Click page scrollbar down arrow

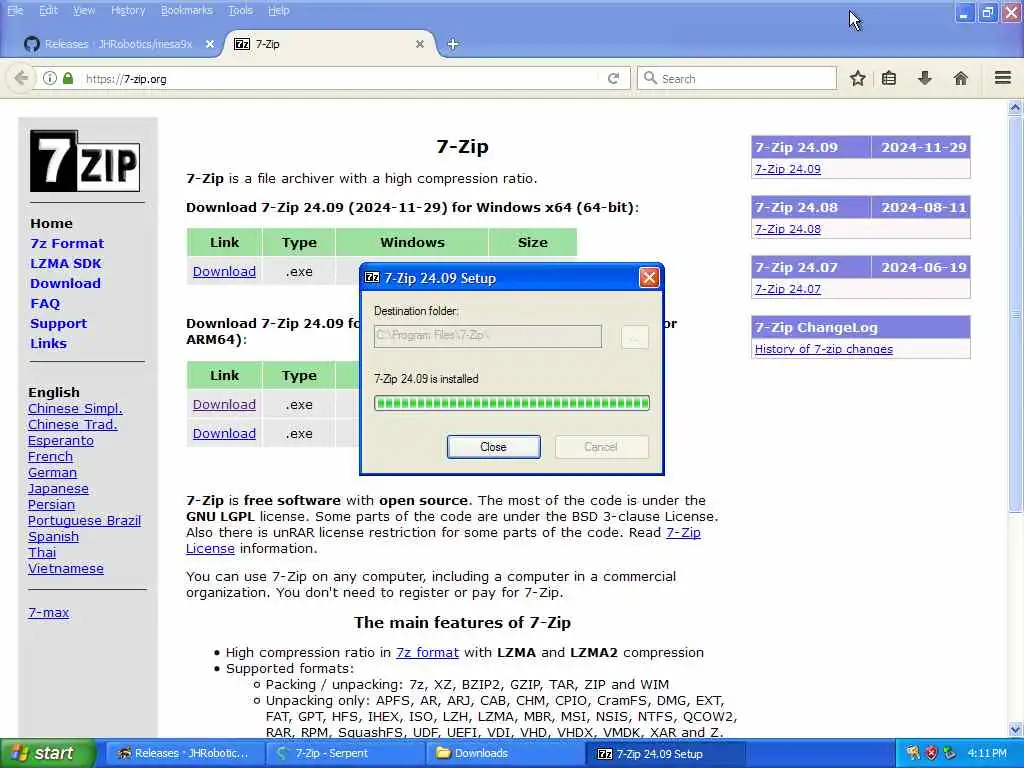tap(1015, 729)
